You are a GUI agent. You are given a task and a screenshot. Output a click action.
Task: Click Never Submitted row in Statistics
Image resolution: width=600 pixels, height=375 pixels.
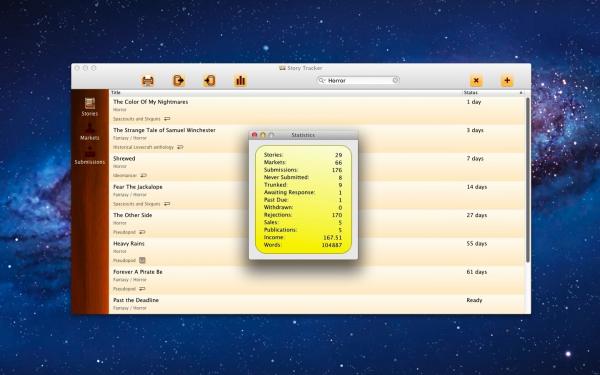point(303,177)
